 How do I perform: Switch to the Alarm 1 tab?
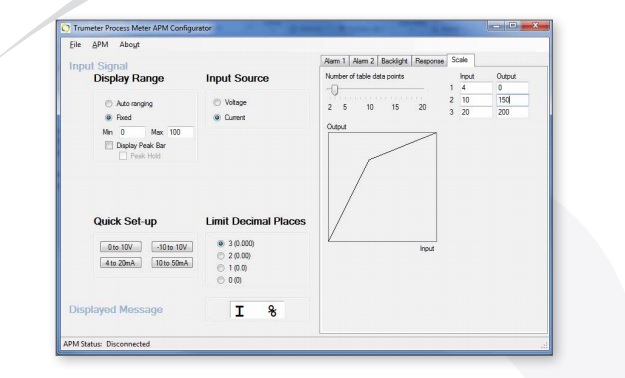(x=334, y=61)
